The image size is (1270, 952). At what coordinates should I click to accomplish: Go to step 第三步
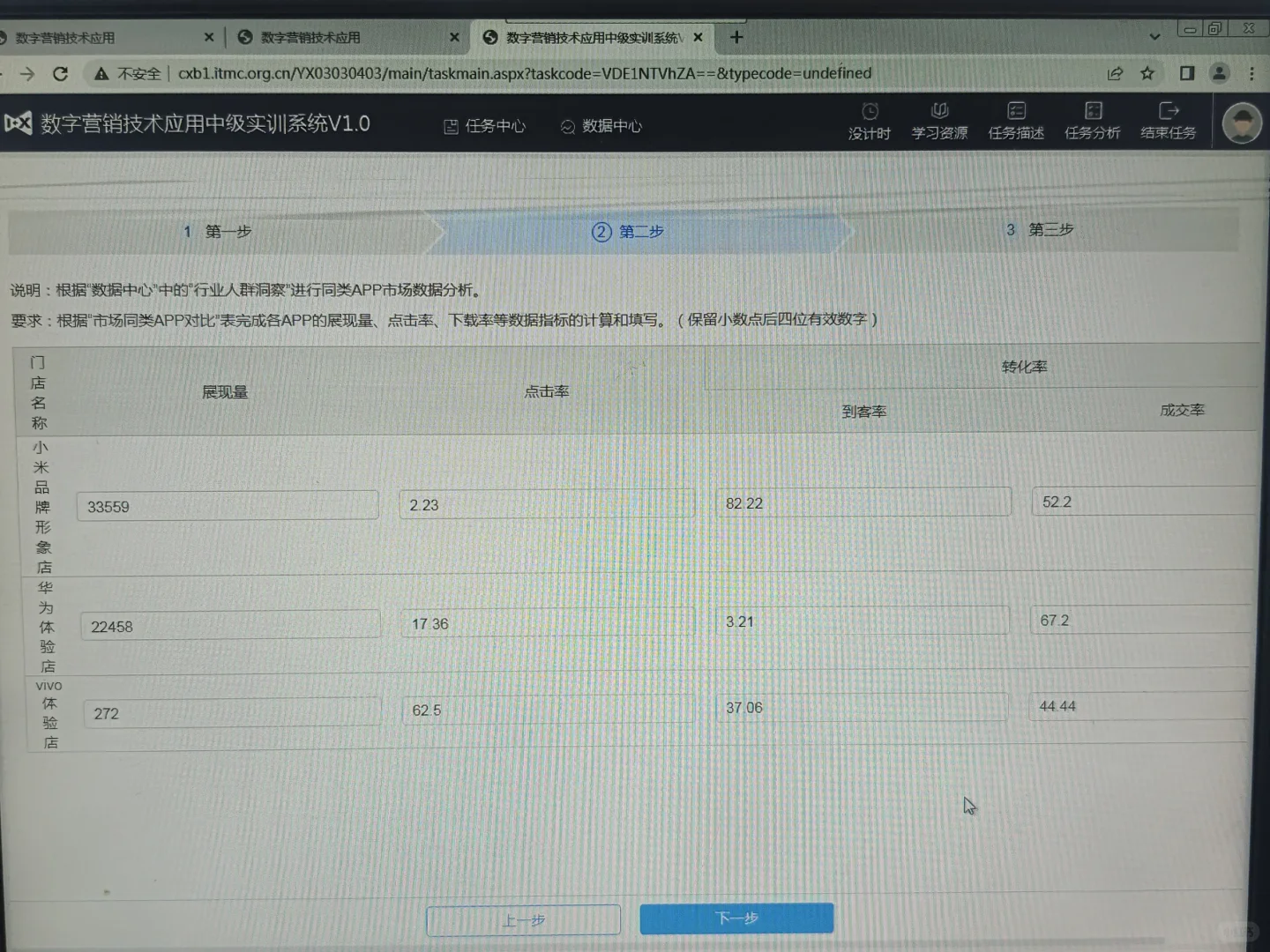1040,229
